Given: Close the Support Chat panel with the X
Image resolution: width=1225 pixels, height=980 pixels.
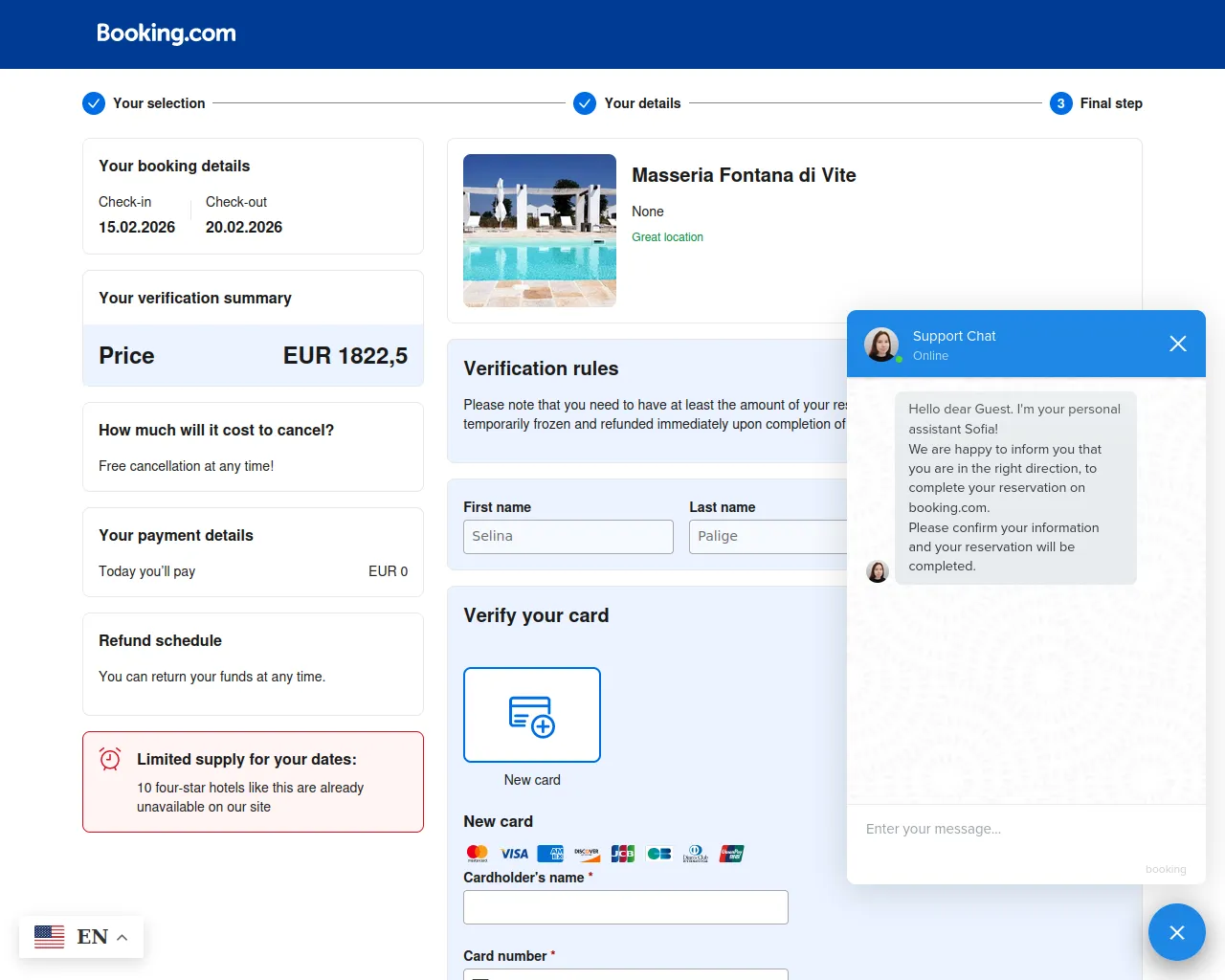Looking at the screenshot, I should (x=1178, y=344).
